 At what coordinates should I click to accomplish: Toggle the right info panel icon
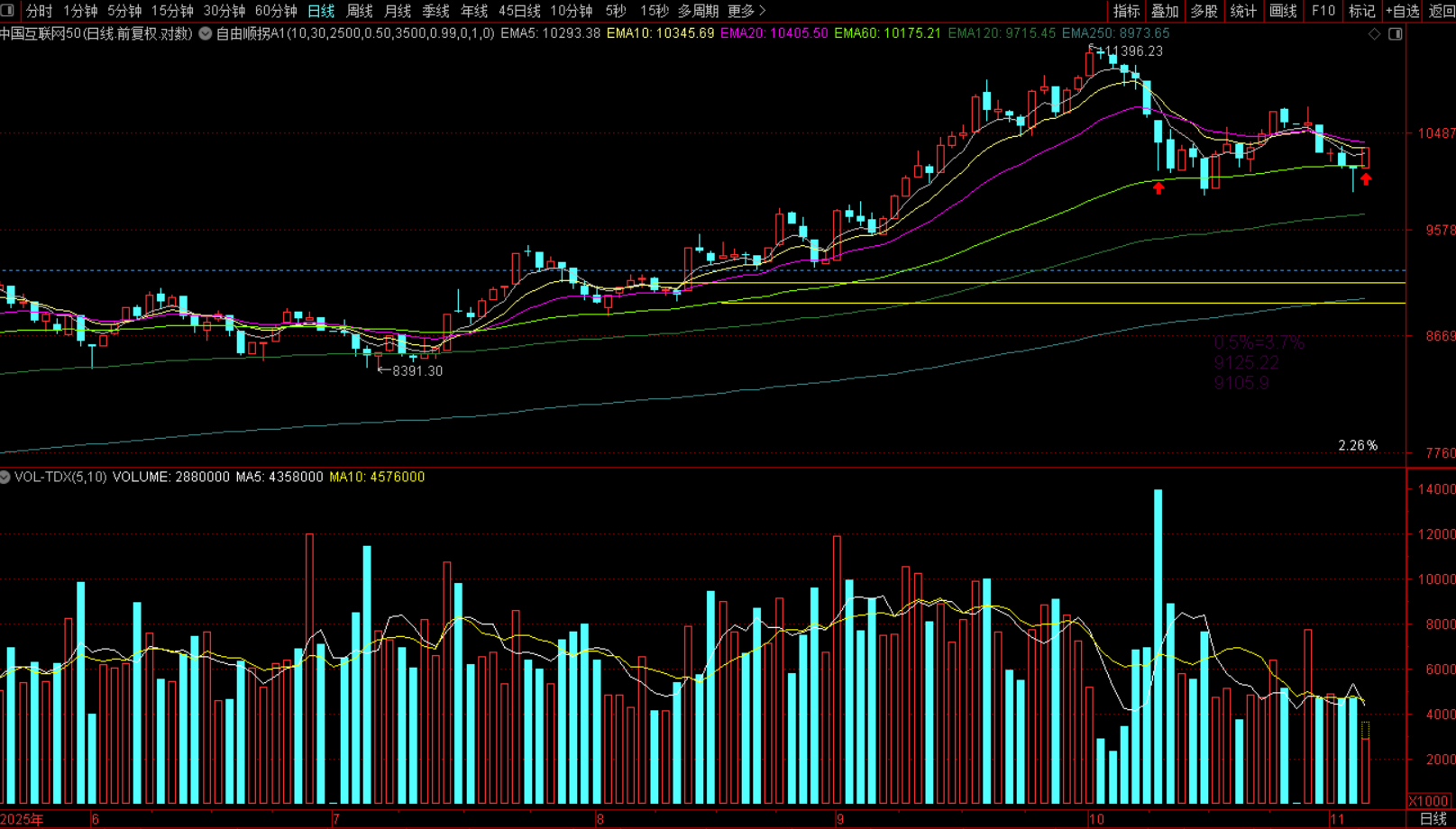(1395, 33)
